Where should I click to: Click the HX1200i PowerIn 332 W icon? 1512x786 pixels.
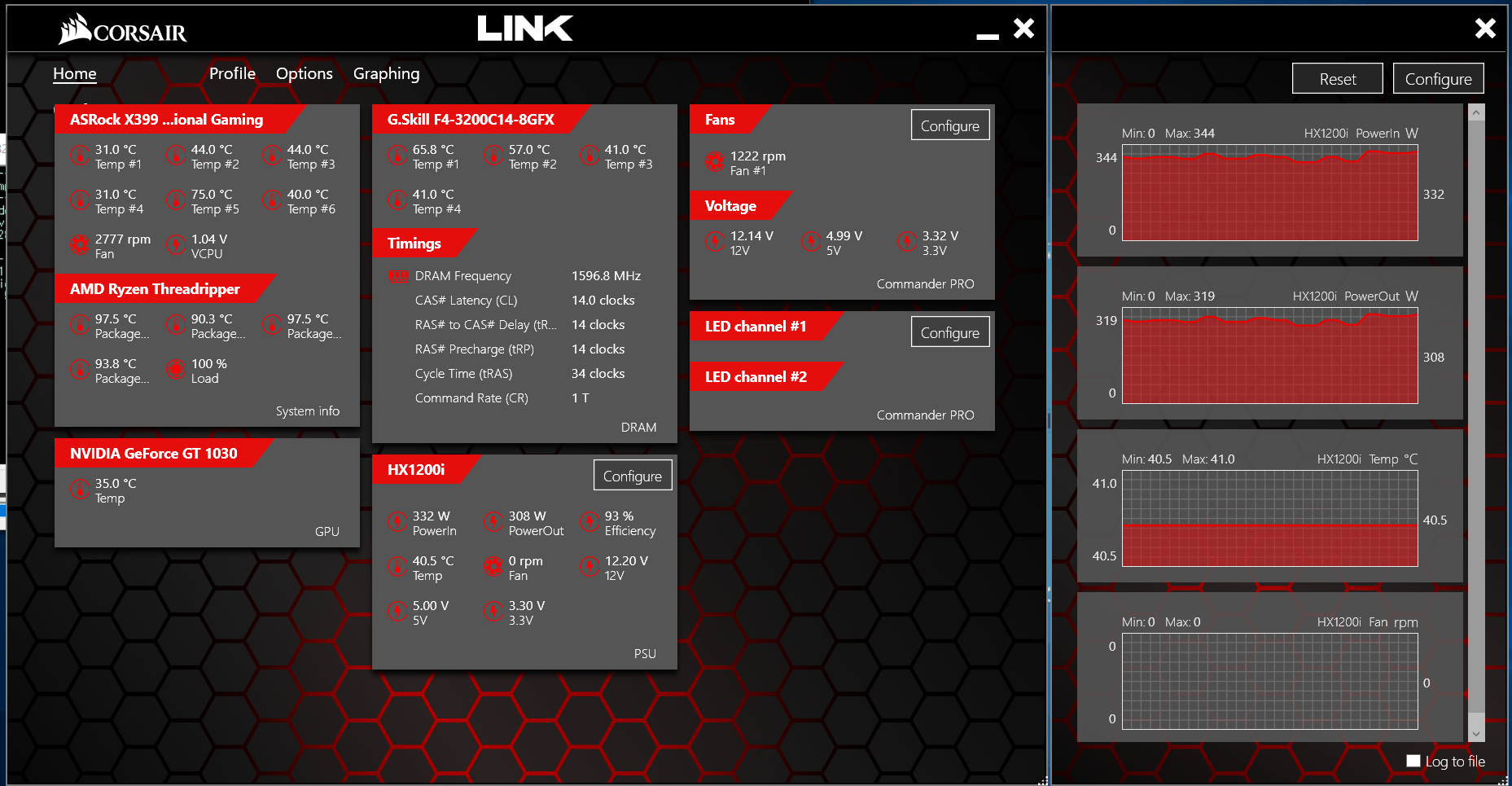tap(397, 521)
